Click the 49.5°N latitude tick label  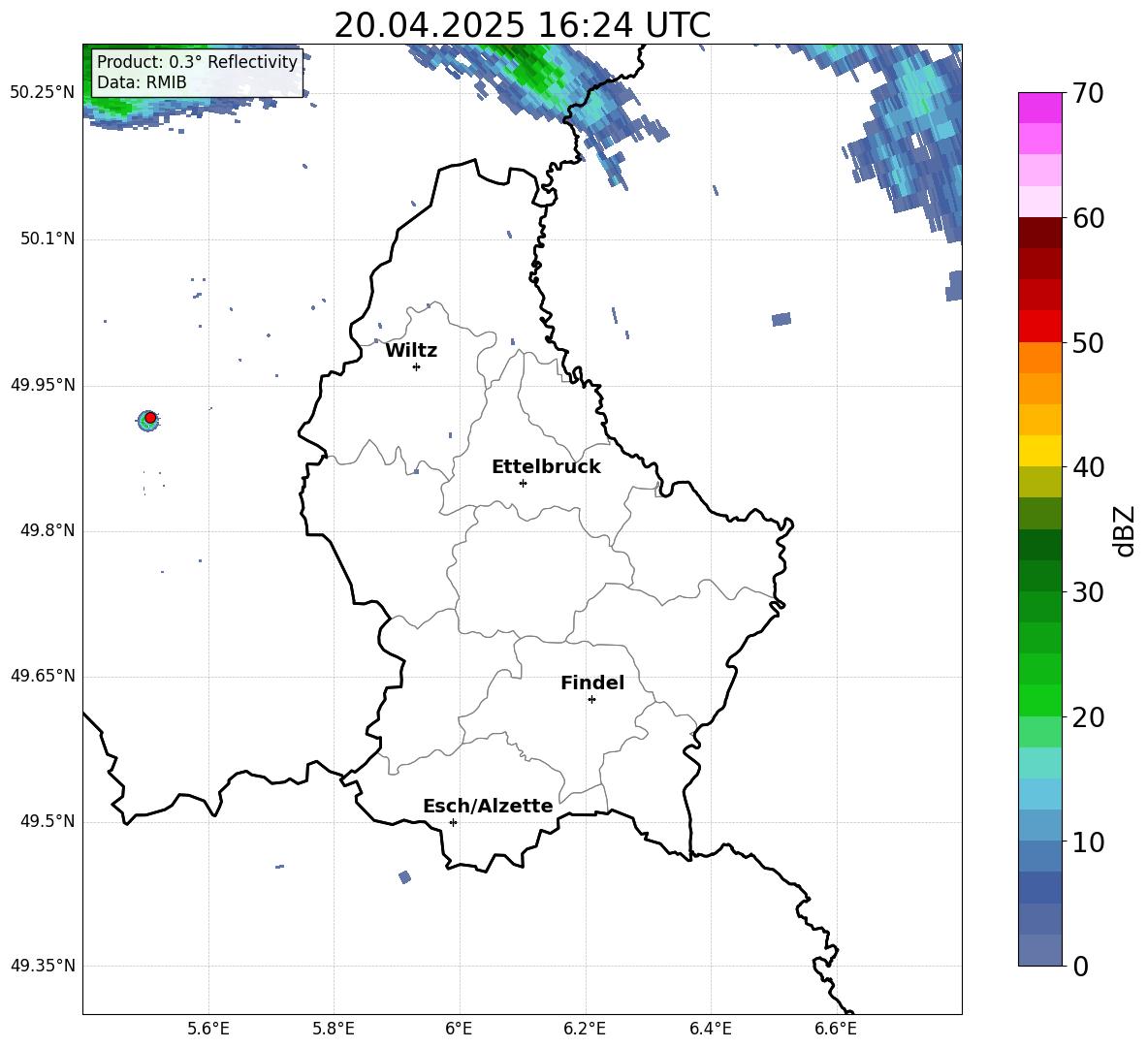tap(48, 821)
